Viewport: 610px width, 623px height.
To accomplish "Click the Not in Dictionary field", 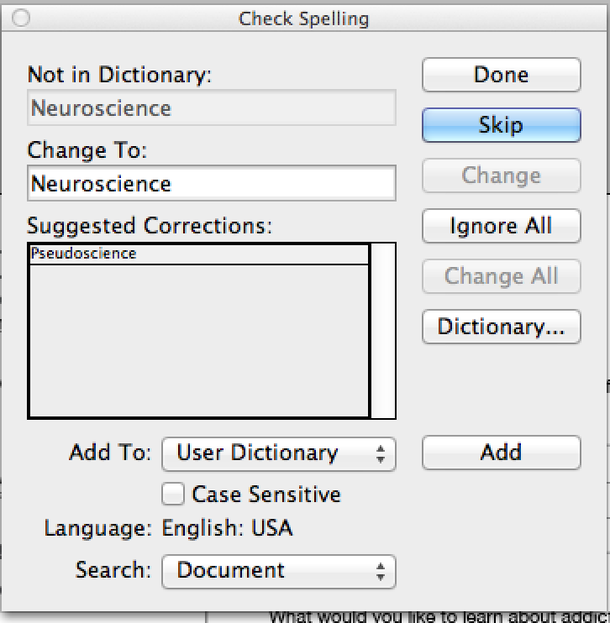I will pyautogui.click(x=211, y=108).
